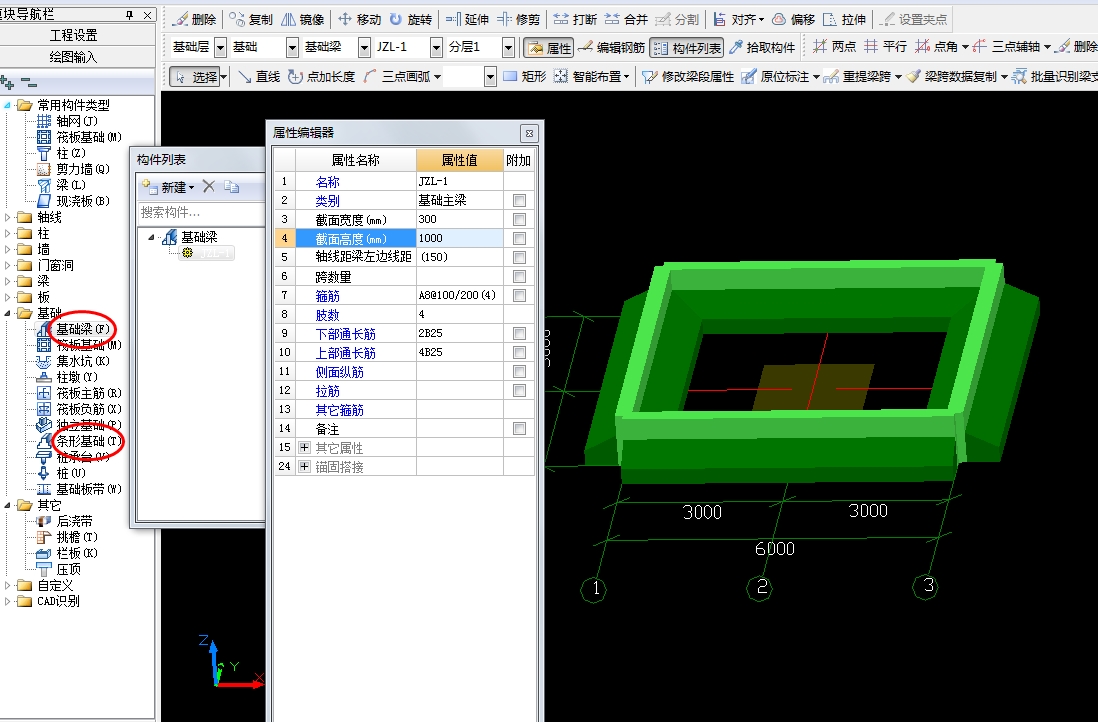Open the 基础梁 component type dropdown

pos(364,48)
